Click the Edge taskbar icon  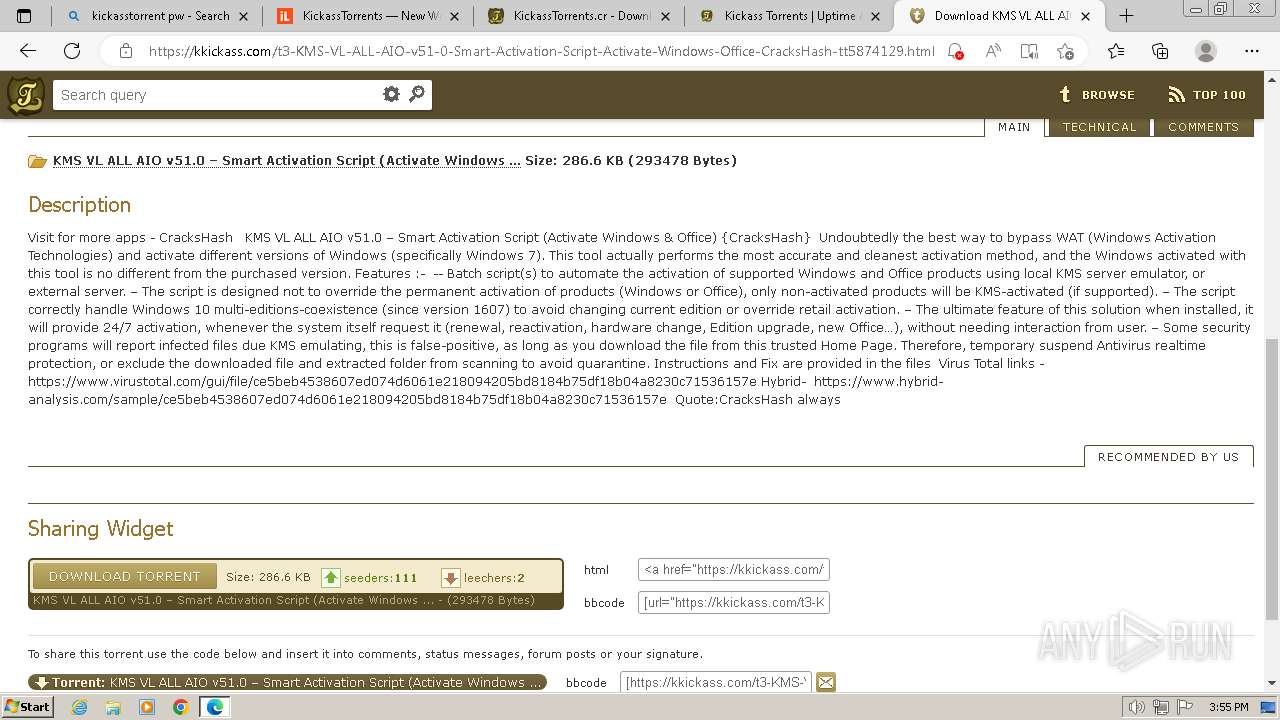(214, 707)
